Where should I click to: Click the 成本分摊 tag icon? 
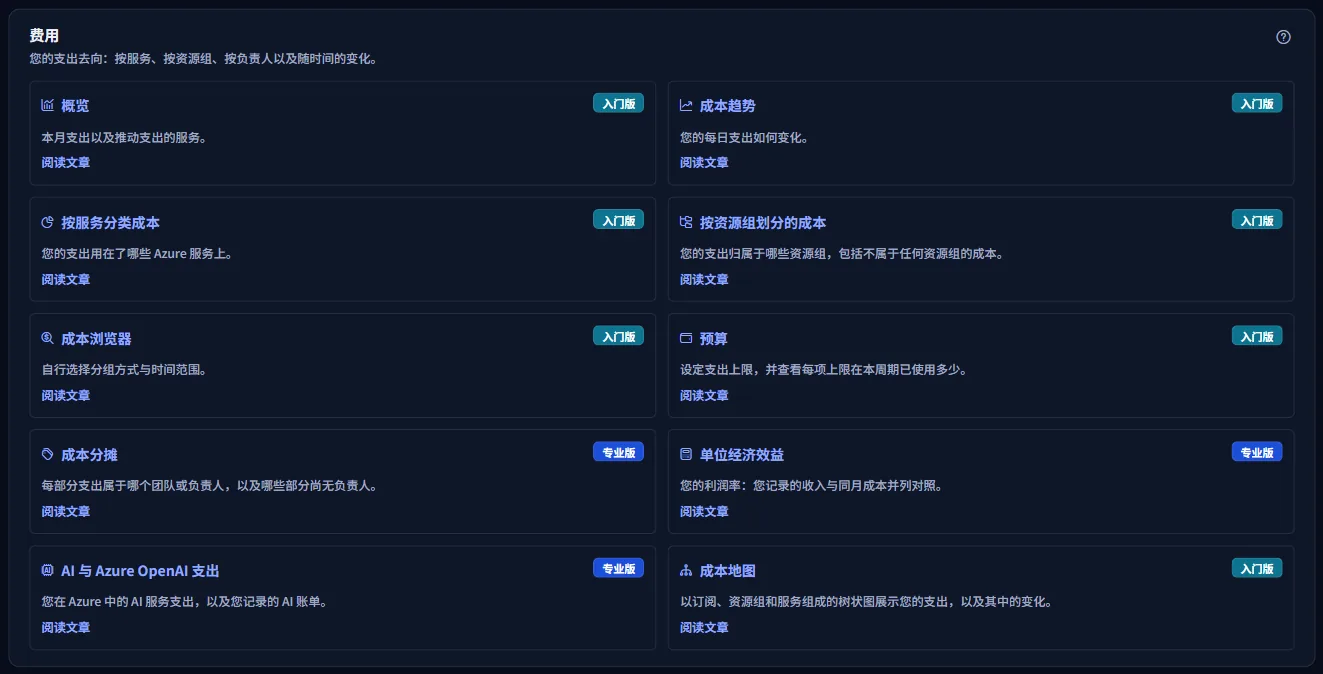pos(48,454)
